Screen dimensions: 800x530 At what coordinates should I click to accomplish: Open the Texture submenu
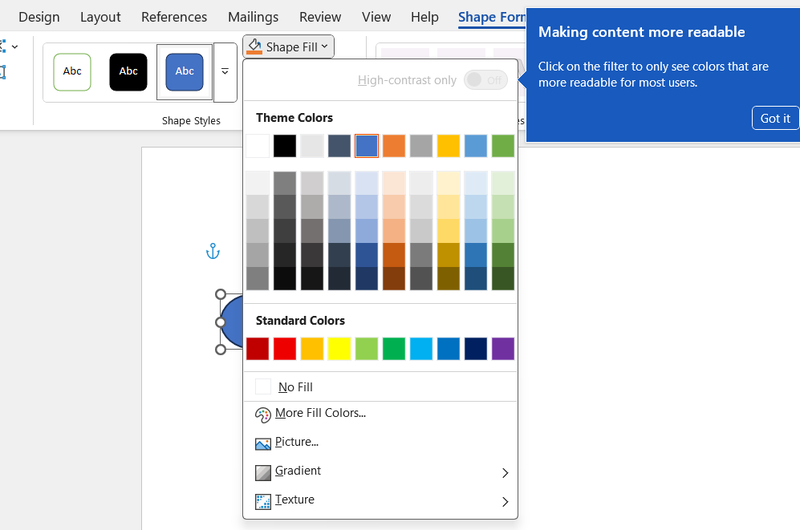[380, 500]
